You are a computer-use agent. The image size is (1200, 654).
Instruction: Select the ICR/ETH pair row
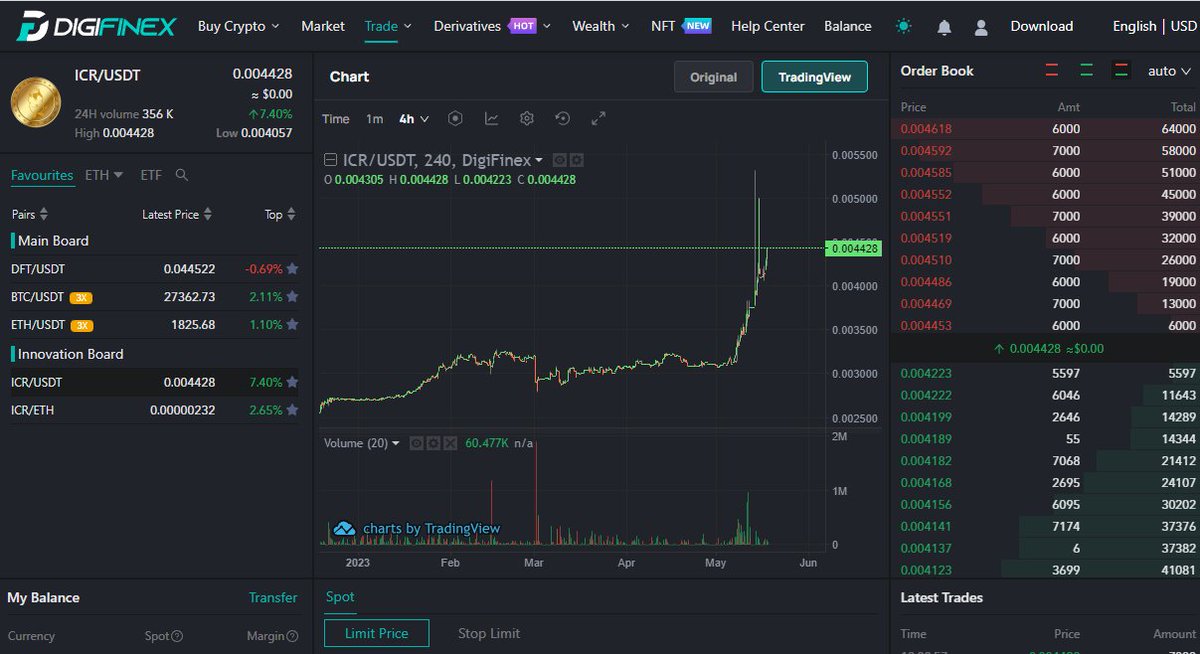[x=155, y=410]
